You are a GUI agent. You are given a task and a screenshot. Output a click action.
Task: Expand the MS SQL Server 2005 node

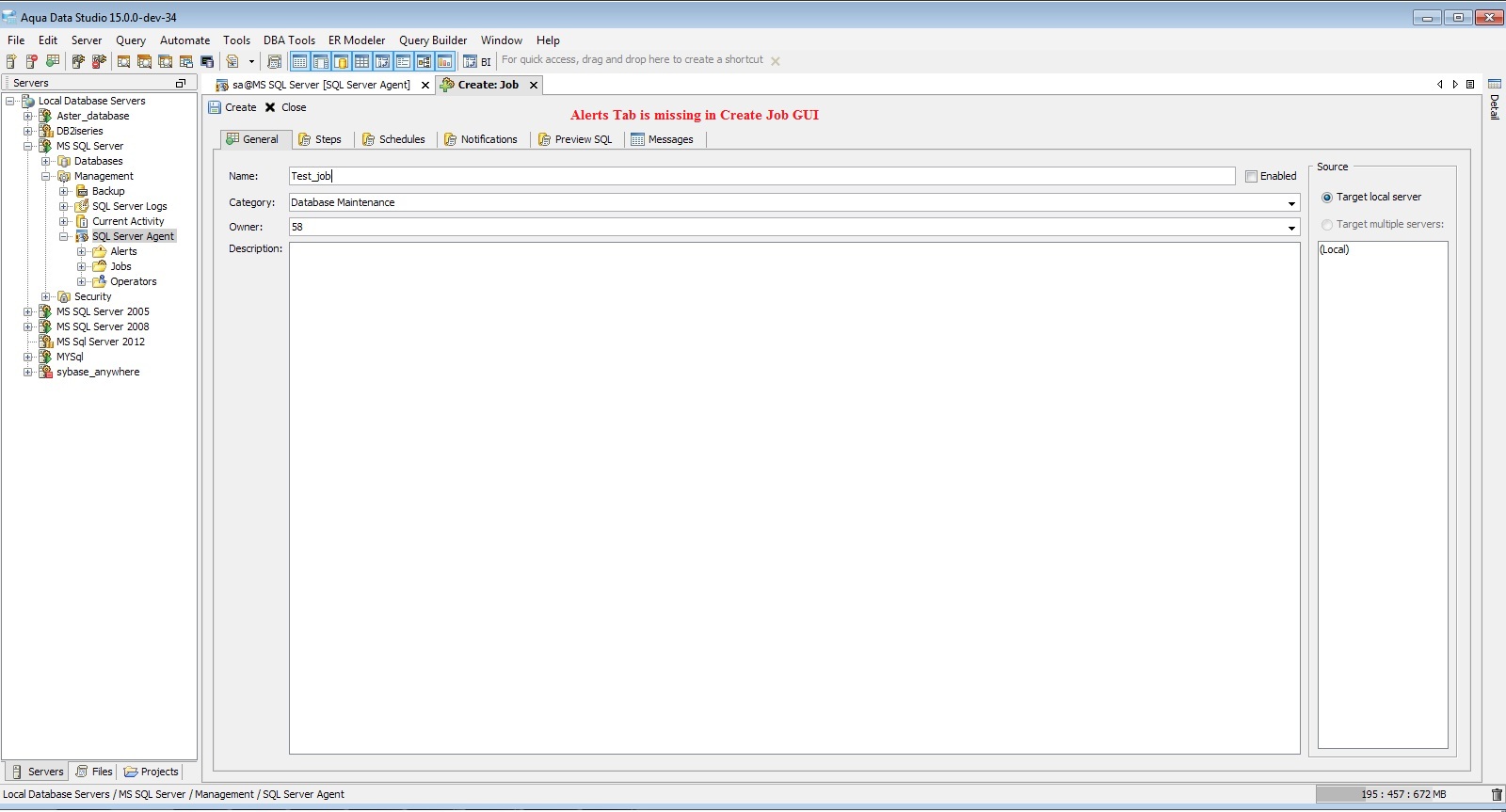(28, 311)
